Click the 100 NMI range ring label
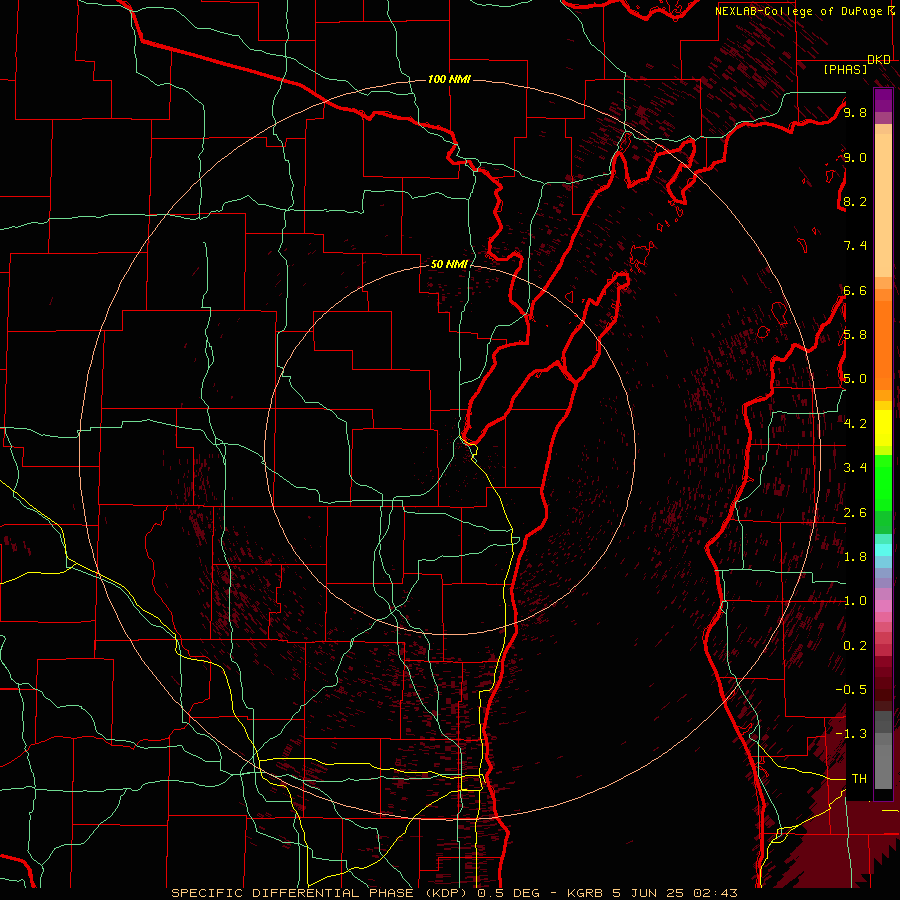This screenshot has height=900, width=900. [449, 79]
